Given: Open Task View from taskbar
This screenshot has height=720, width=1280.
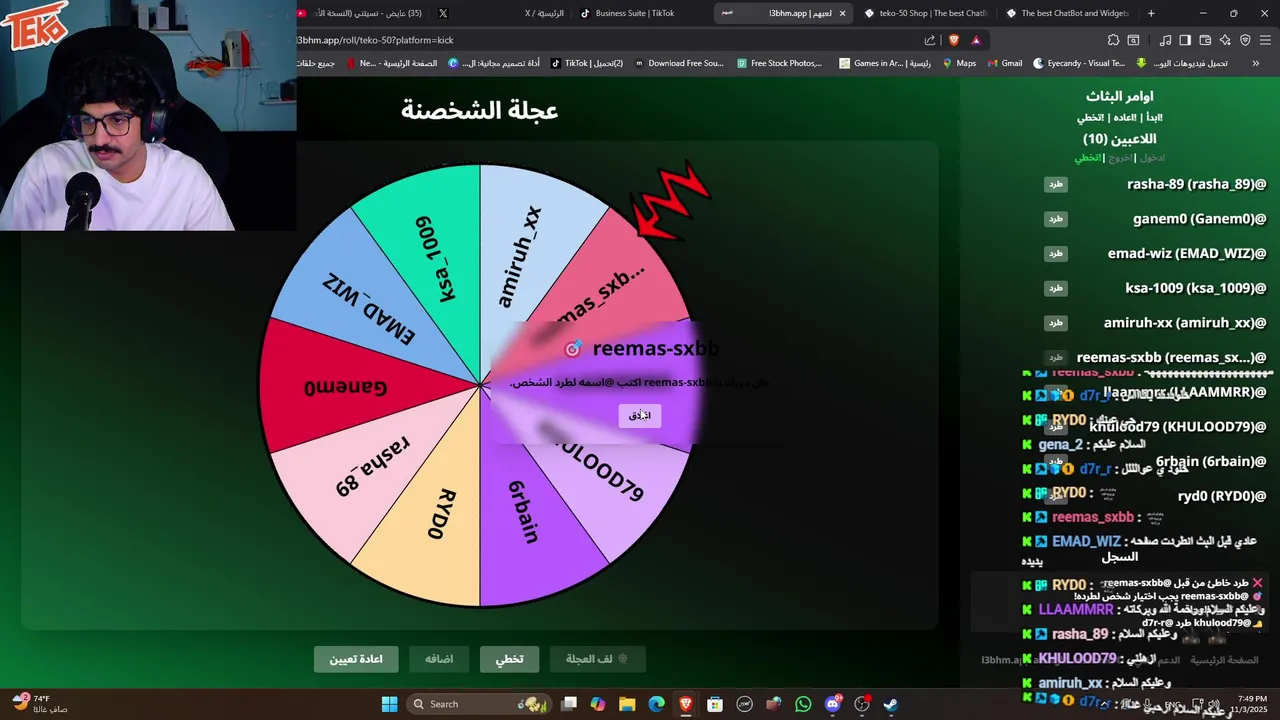Looking at the screenshot, I should pyautogui.click(x=569, y=704).
